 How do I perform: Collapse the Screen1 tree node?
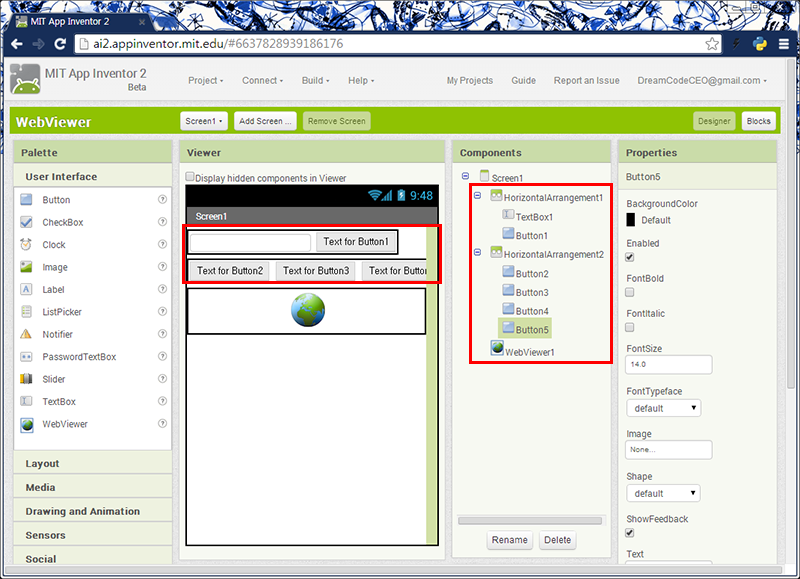click(465, 176)
